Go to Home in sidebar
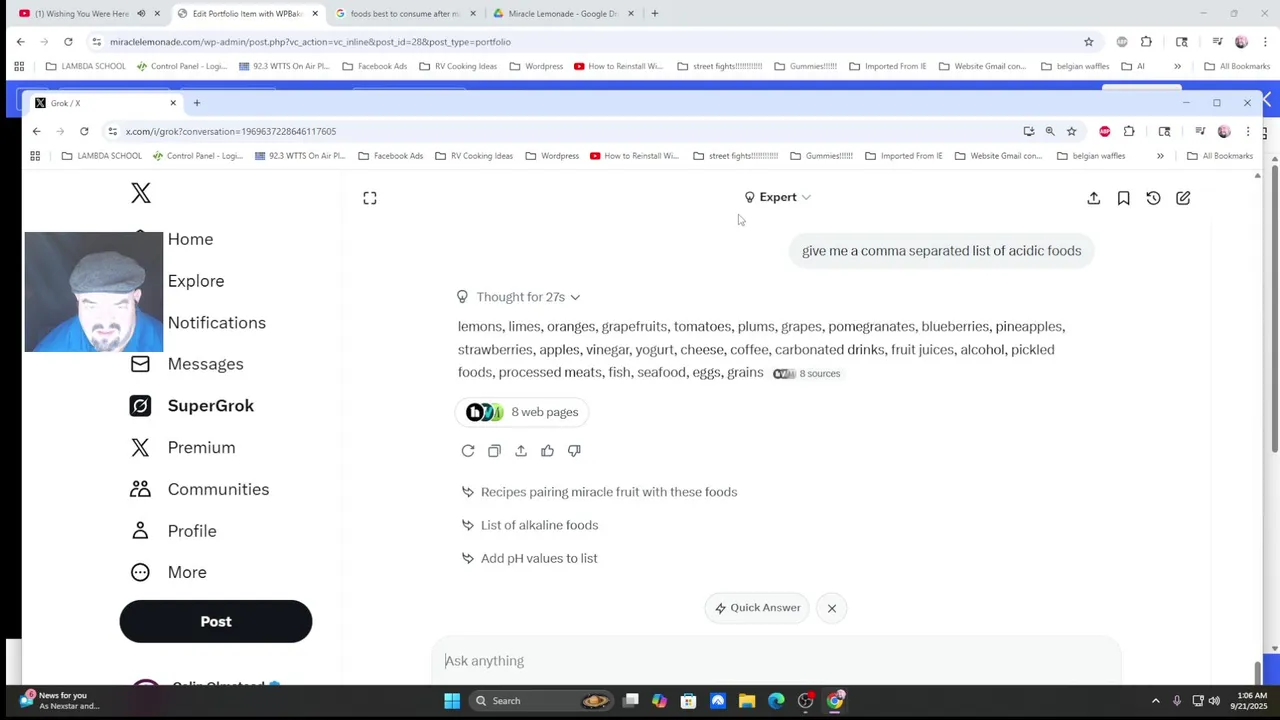 pos(190,239)
